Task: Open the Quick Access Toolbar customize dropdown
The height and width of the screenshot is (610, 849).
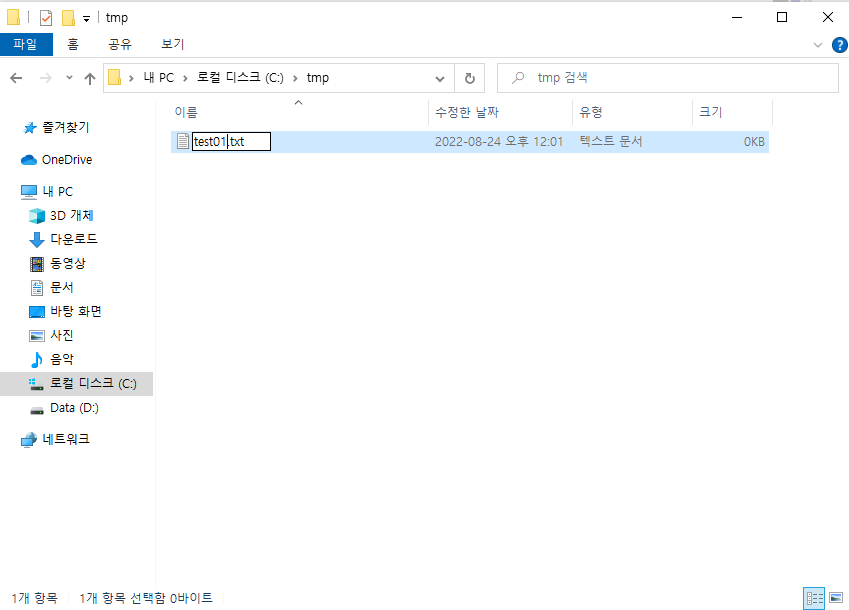Action: [x=86, y=19]
